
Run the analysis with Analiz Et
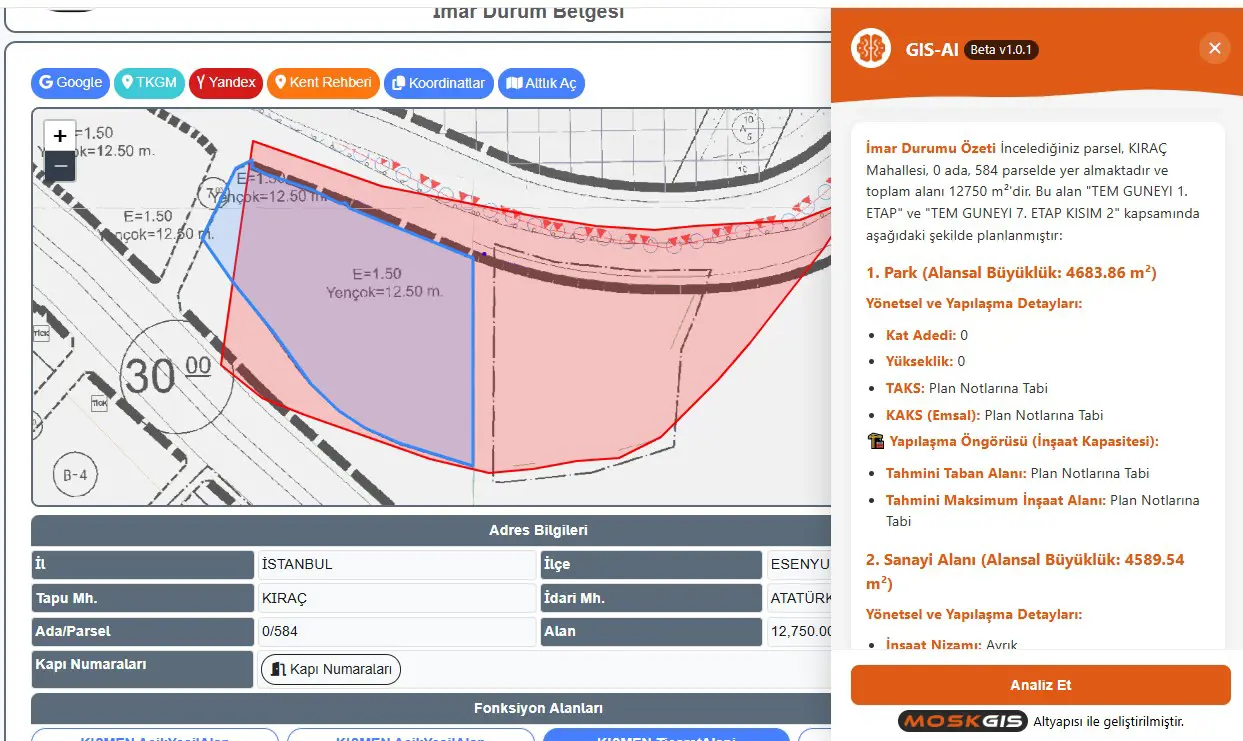tap(1041, 685)
